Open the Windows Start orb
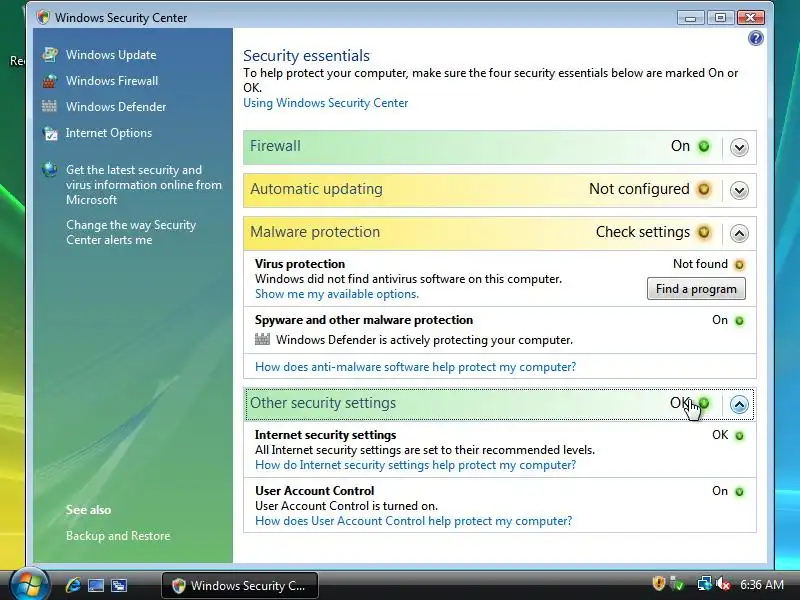 coord(29,585)
